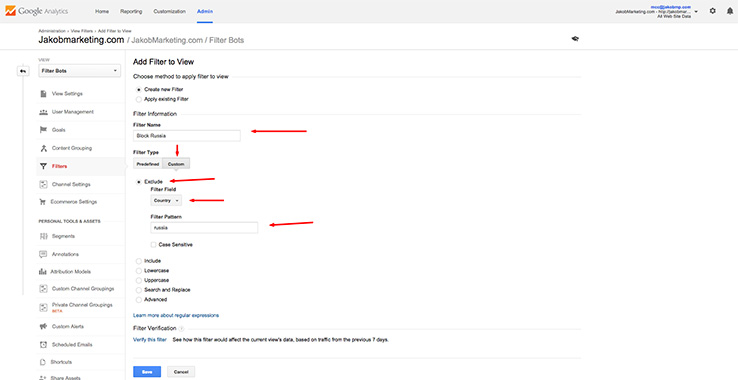Click the graduation cap education icon
738x380 pixels.
(x=575, y=39)
